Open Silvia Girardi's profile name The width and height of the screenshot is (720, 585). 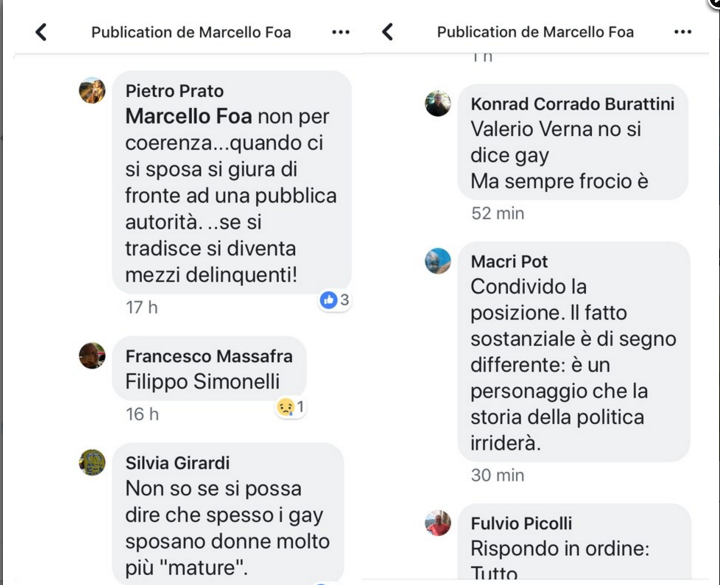(178, 463)
